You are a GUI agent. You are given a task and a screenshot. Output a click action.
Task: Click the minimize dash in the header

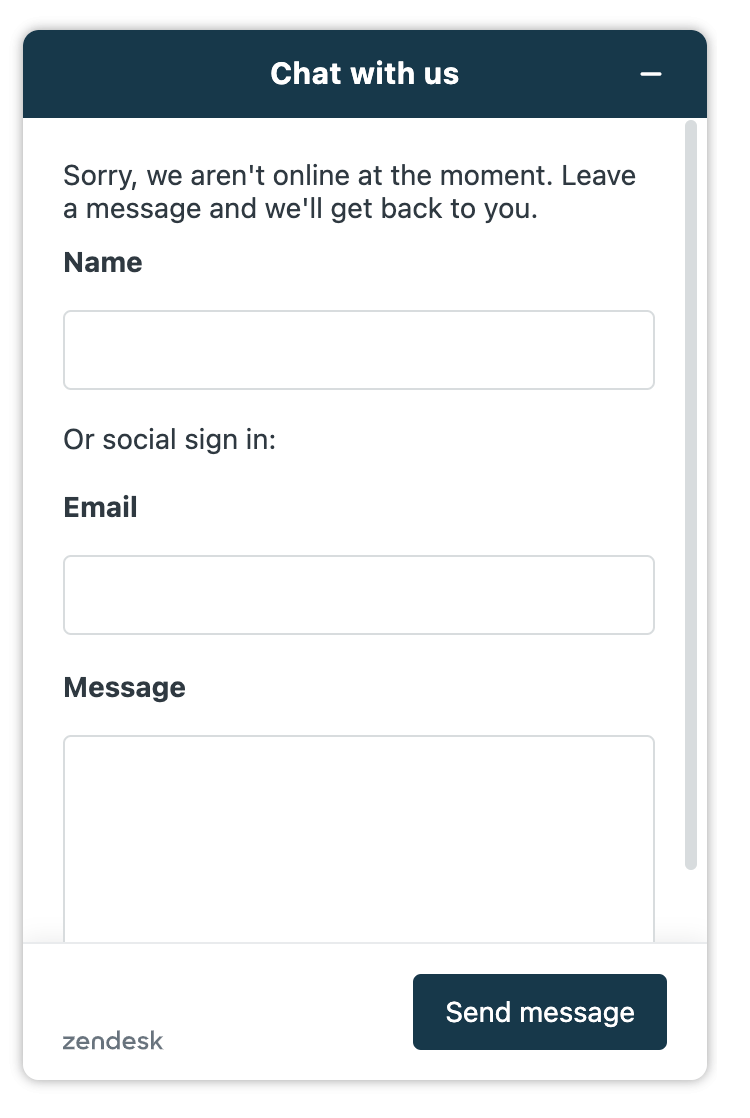point(651,74)
